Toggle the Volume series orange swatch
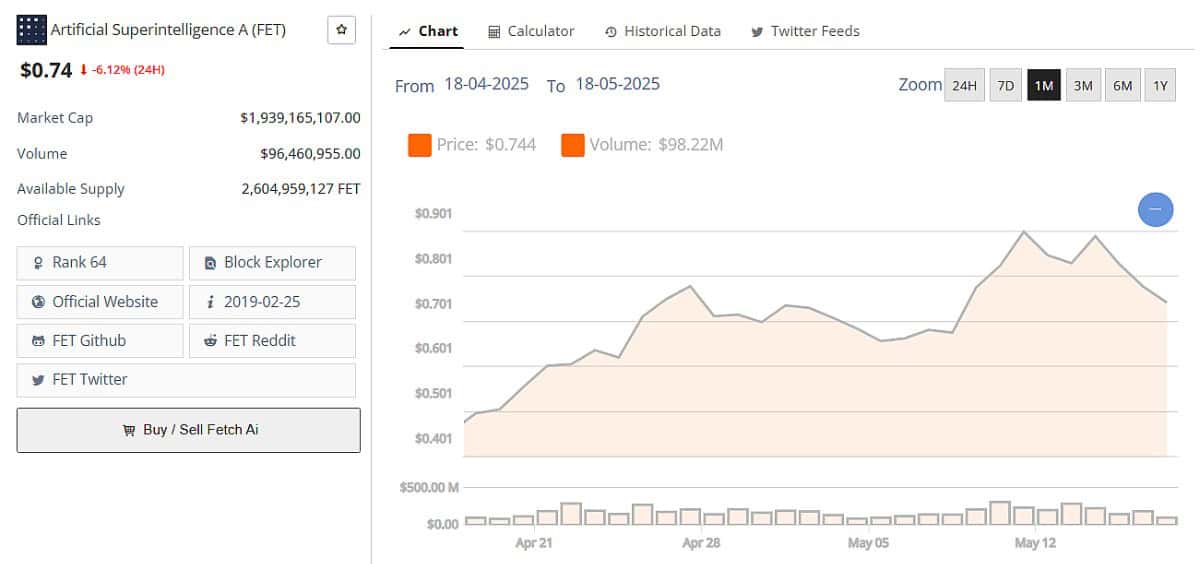This screenshot has width=1200, height=564. pos(572,145)
